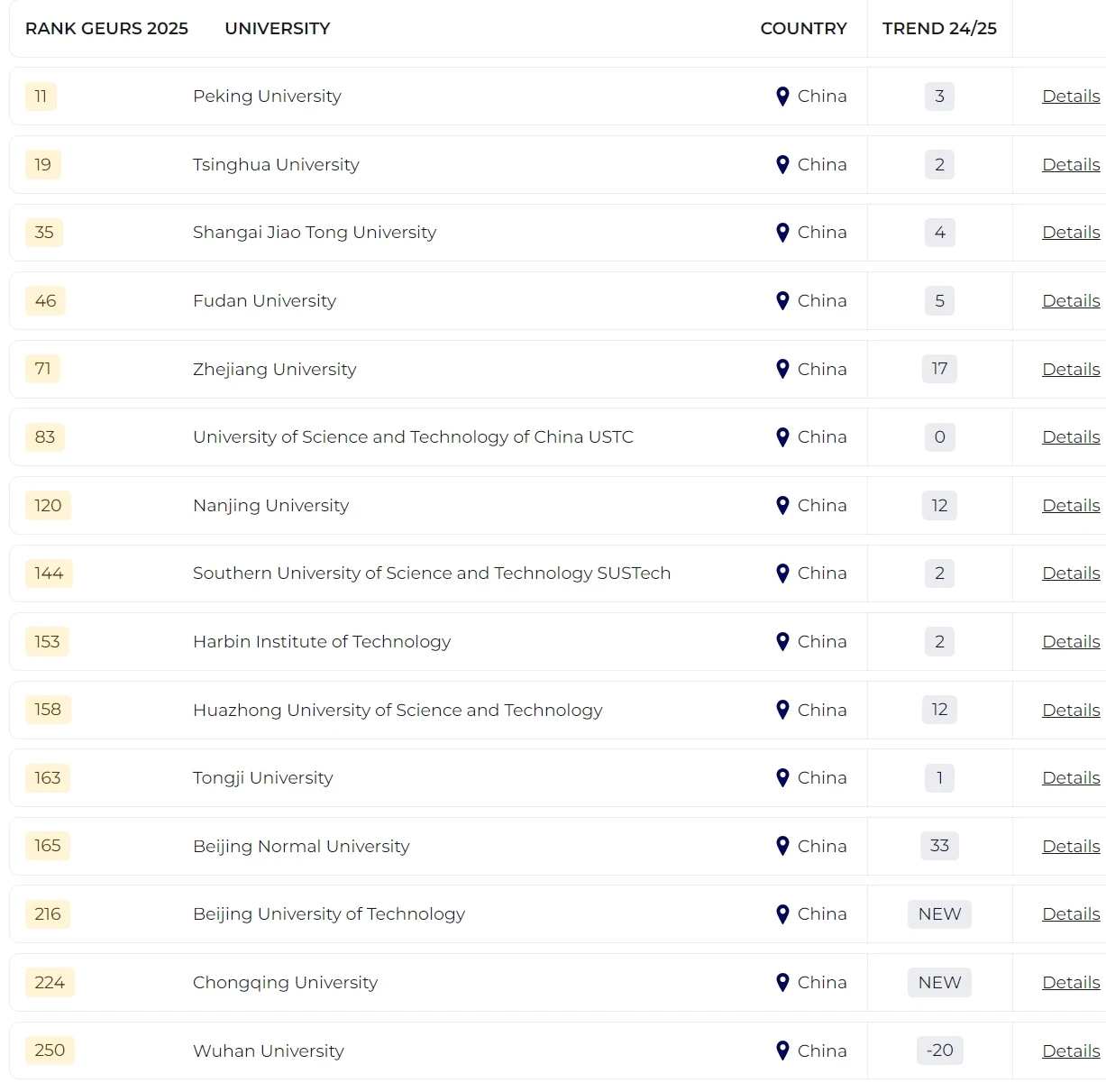Click the rank badge showing 11
Image resolution: width=1106 pixels, height=1092 pixels.
41,96
